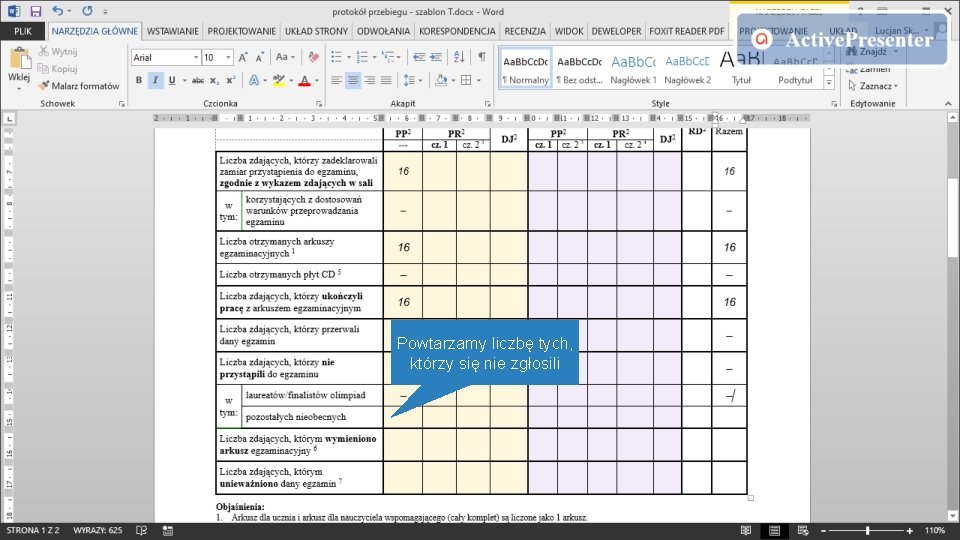
Task: Align text left
Action: point(336,80)
